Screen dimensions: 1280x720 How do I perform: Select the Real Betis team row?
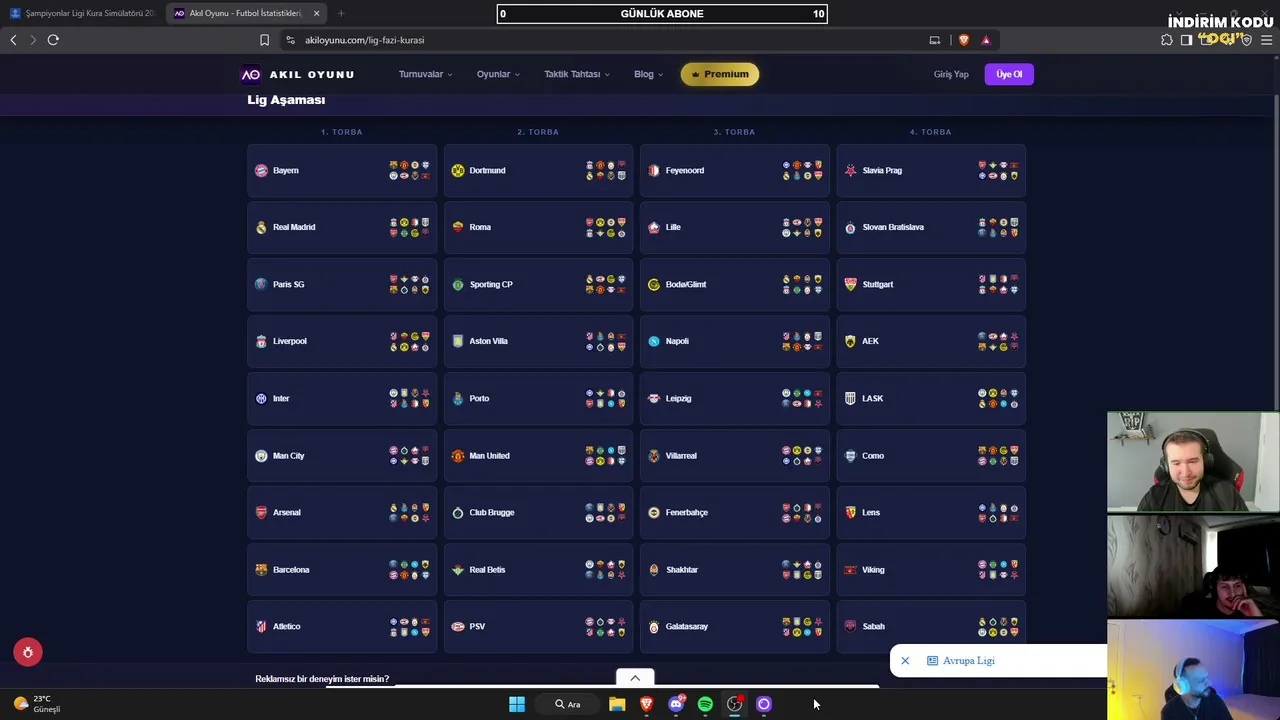pos(538,570)
